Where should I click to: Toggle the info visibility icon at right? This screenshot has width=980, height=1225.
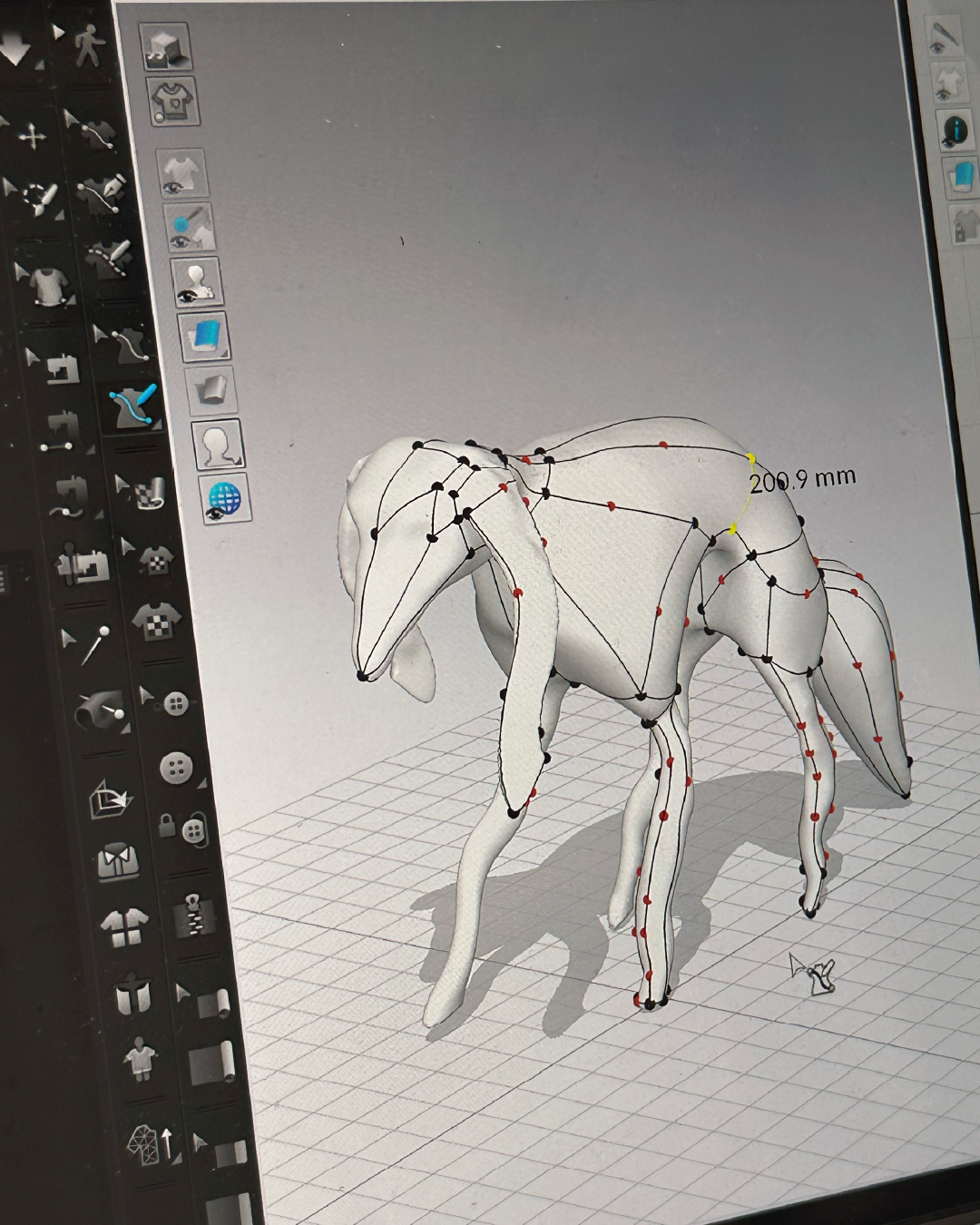956,132
